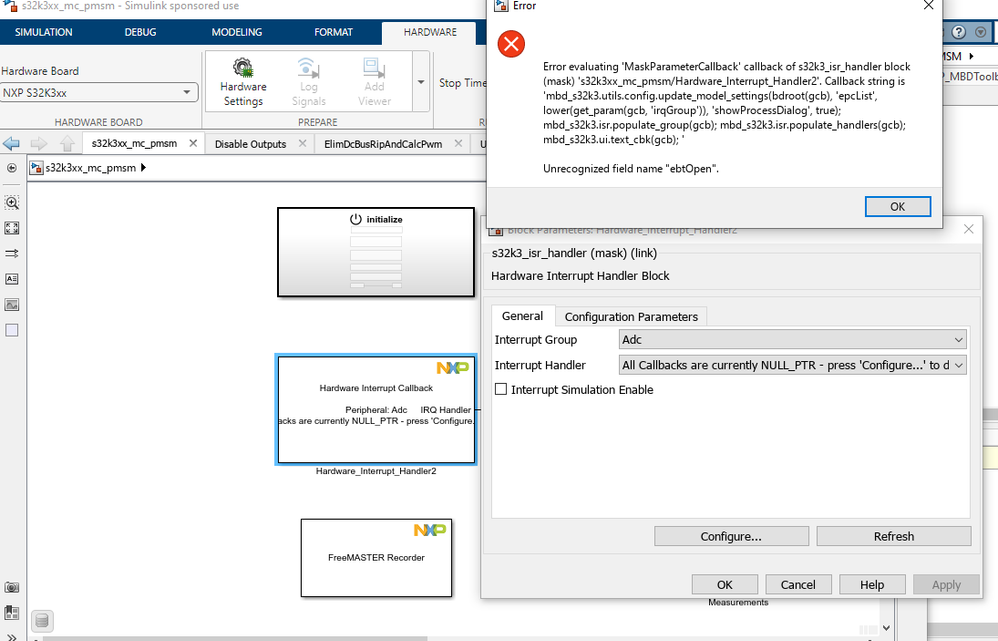This screenshot has width=998, height=641.
Task: Click the Add Viewer icon
Action: (374, 67)
